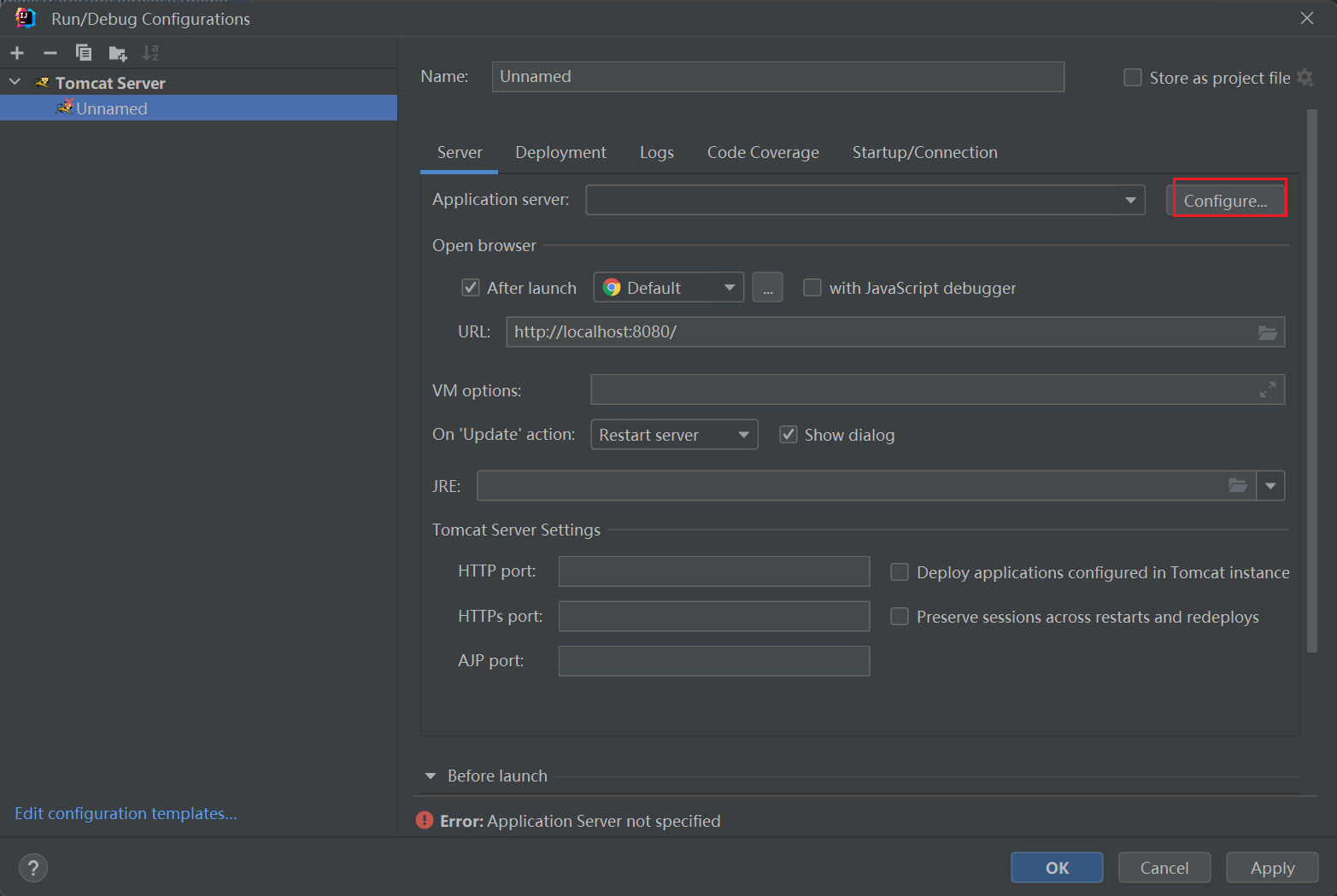Open help with the question mark icon
The image size is (1337, 896).
point(32,868)
